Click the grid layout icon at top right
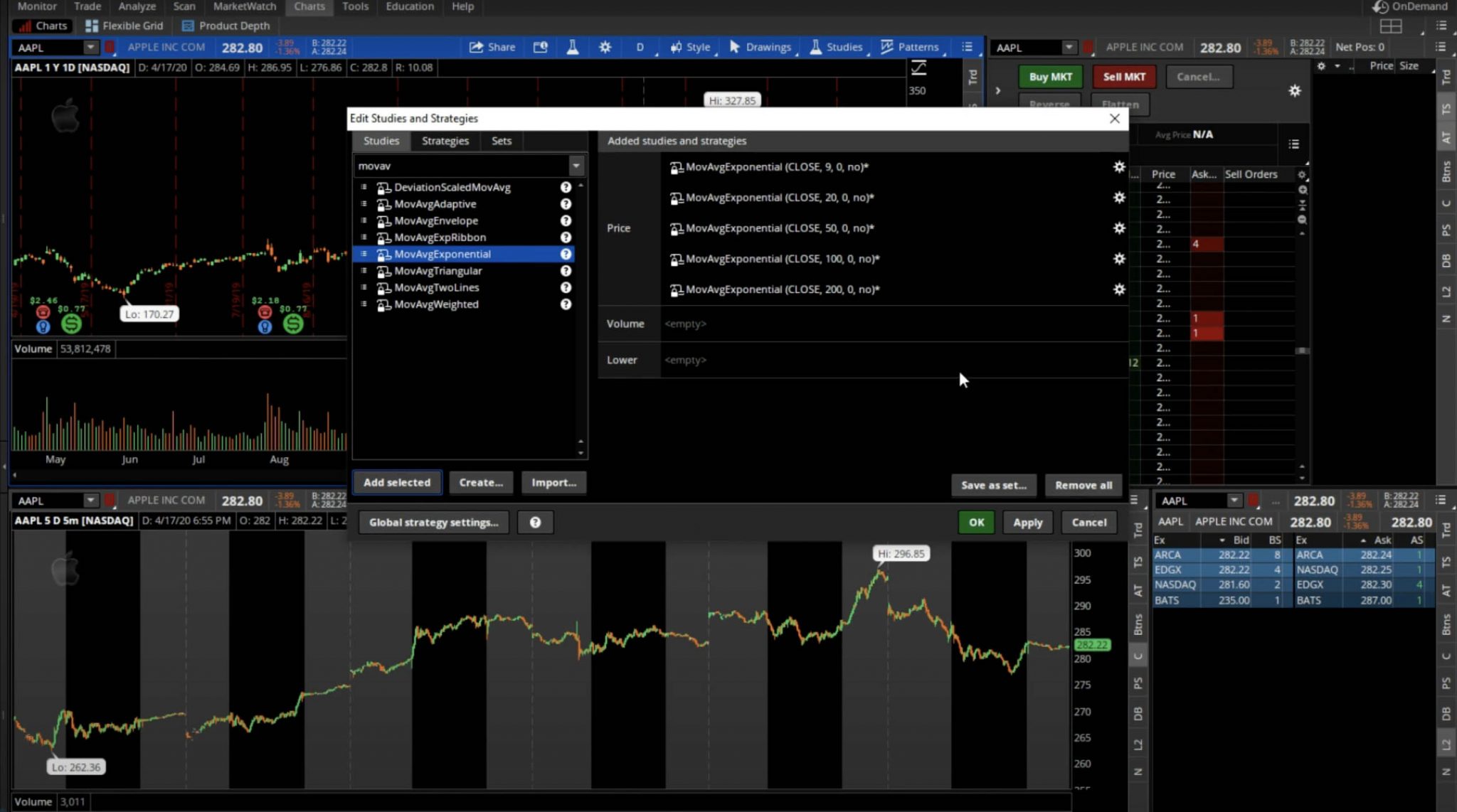This screenshot has height=812, width=1457. (x=1391, y=26)
